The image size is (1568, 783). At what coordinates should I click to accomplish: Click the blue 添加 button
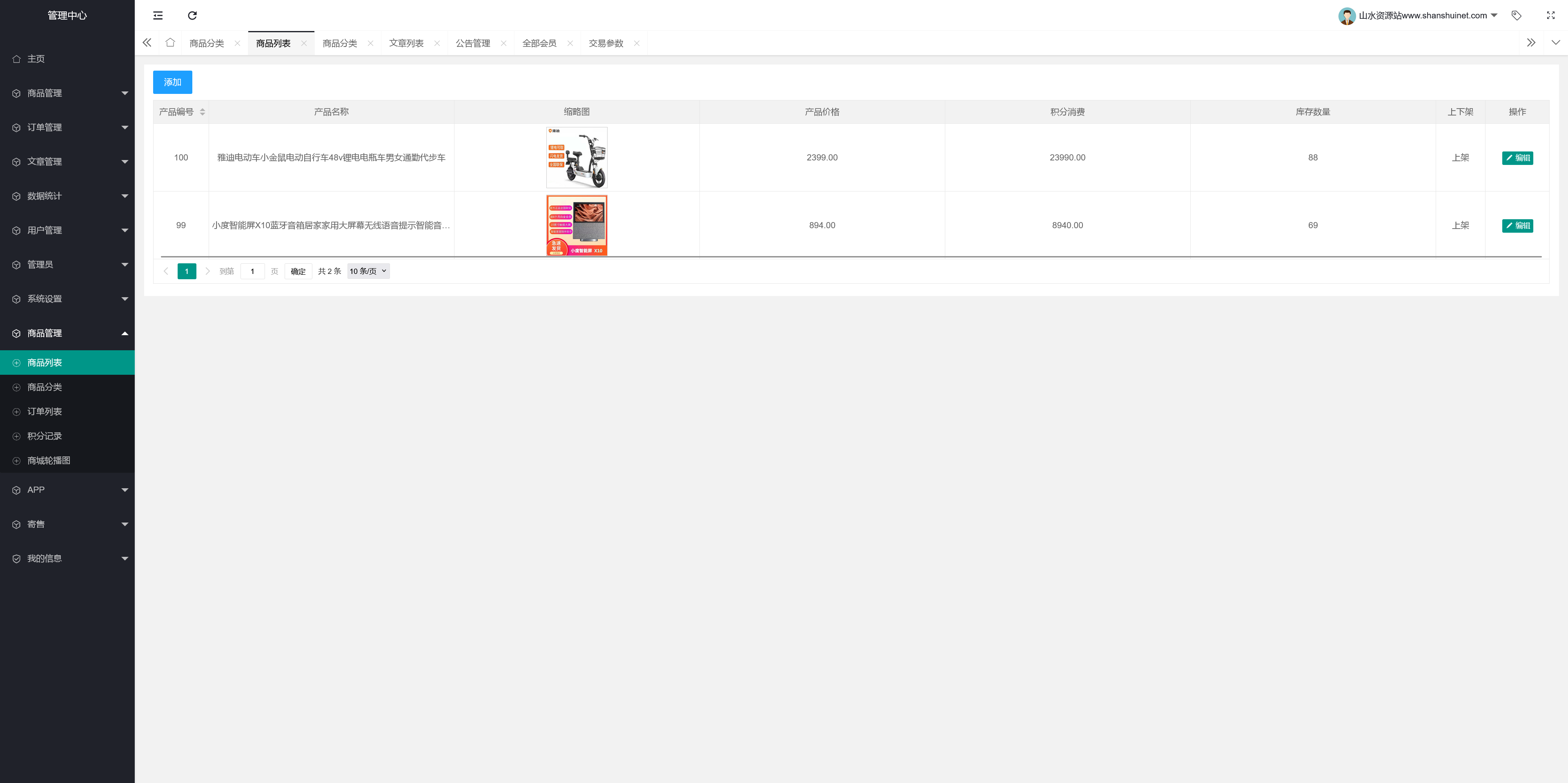point(172,82)
